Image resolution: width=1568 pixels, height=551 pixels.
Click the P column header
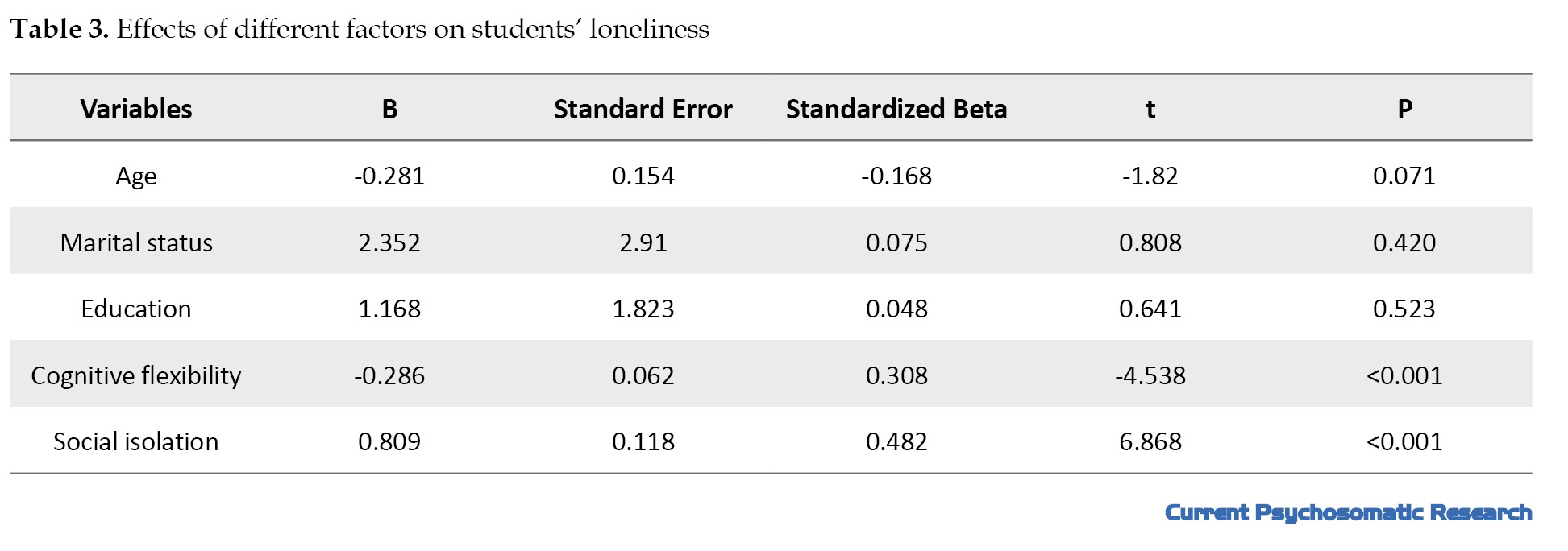[1404, 109]
